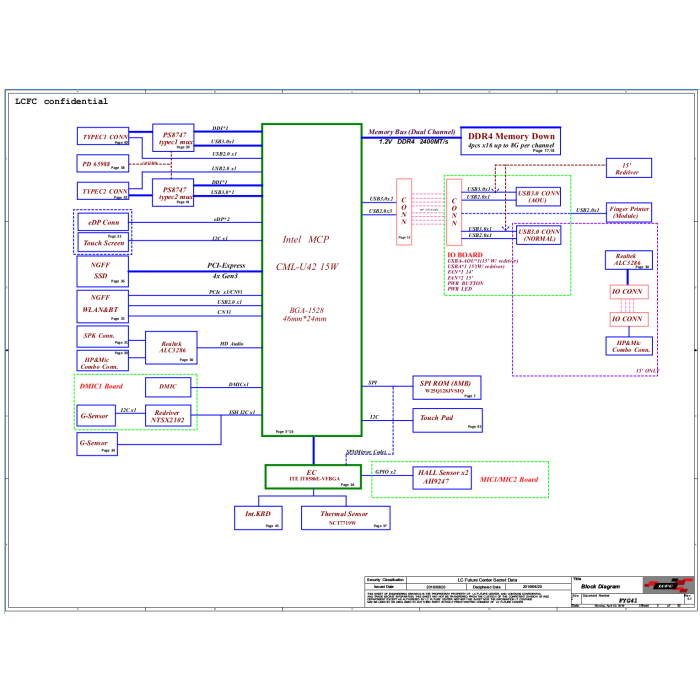Image resolution: width=700 pixels, height=700 pixels.
Task: Click the LCFC logo in the title block
Action: [668, 585]
